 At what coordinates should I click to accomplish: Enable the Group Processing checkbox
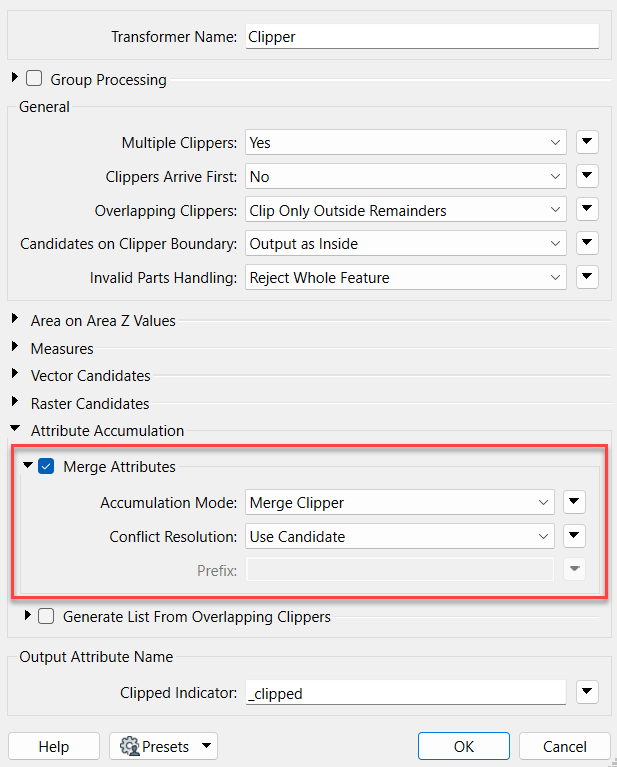click(34, 78)
